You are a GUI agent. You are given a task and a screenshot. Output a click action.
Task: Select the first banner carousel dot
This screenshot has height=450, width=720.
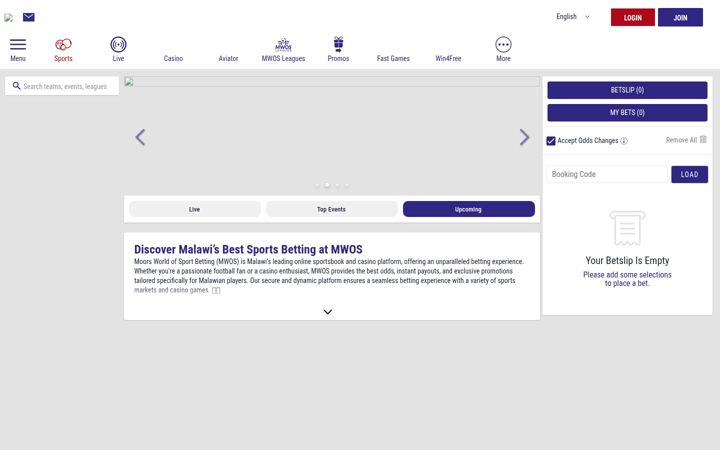click(317, 186)
